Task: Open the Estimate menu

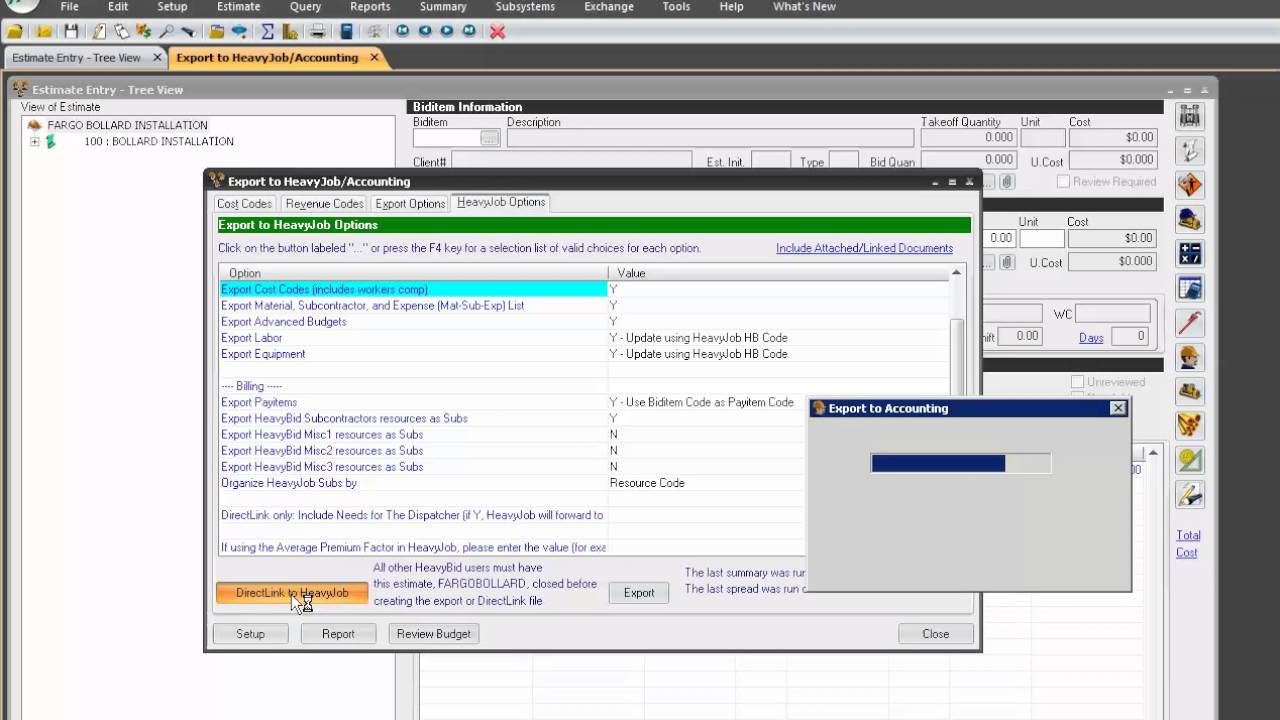Action: pyautogui.click(x=238, y=6)
